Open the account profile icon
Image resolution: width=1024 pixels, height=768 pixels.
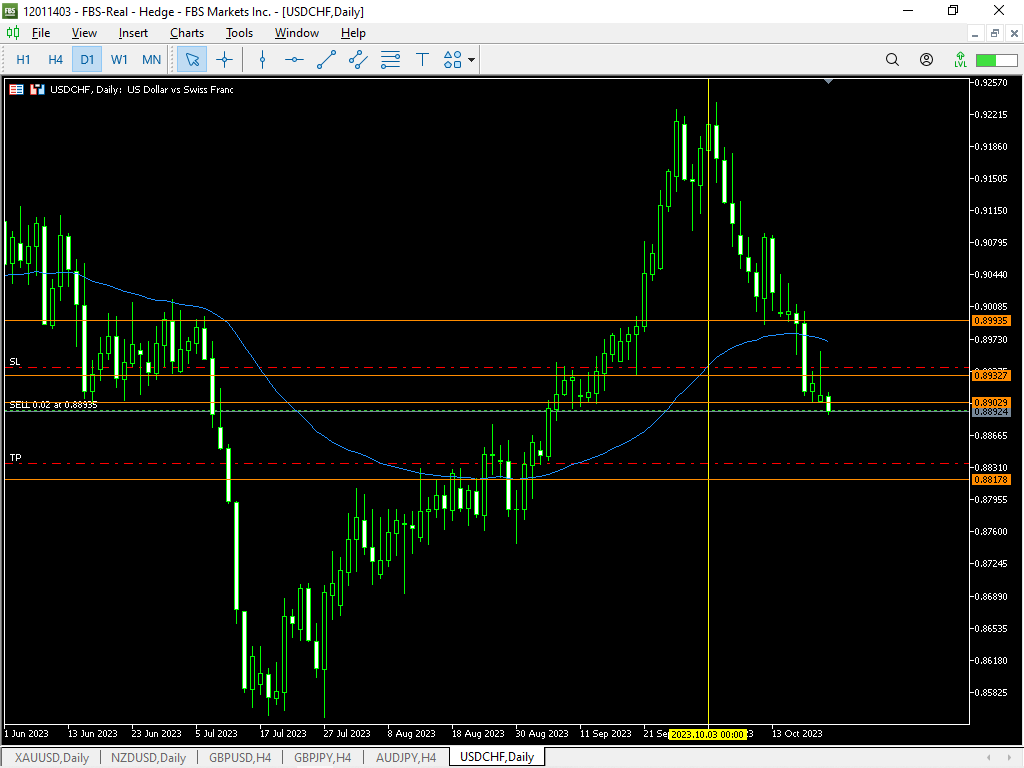926,60
